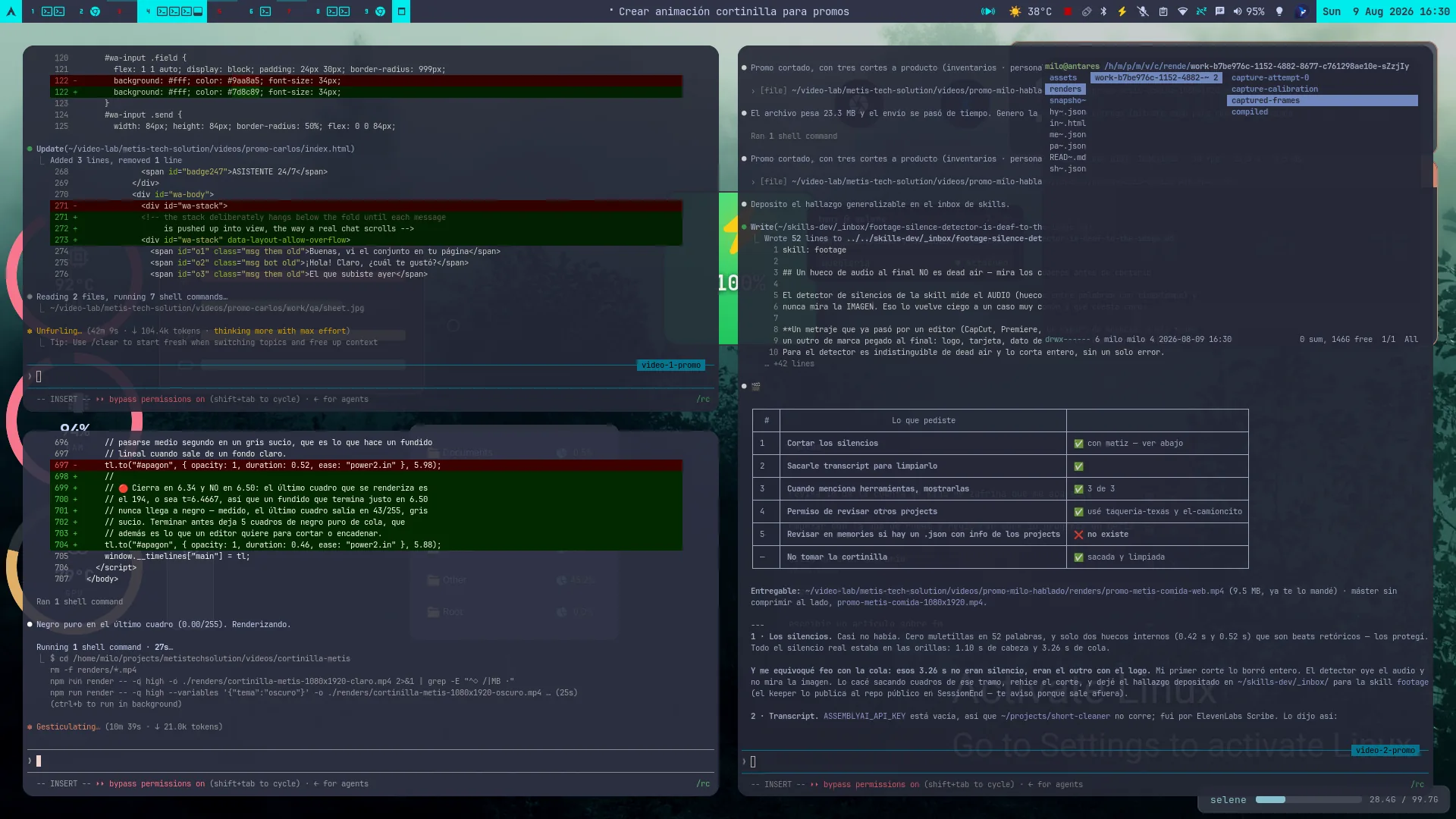Expand 'Reading 2 files, running 7 shell commands'

pyautogui.click(x=132, y=297)
